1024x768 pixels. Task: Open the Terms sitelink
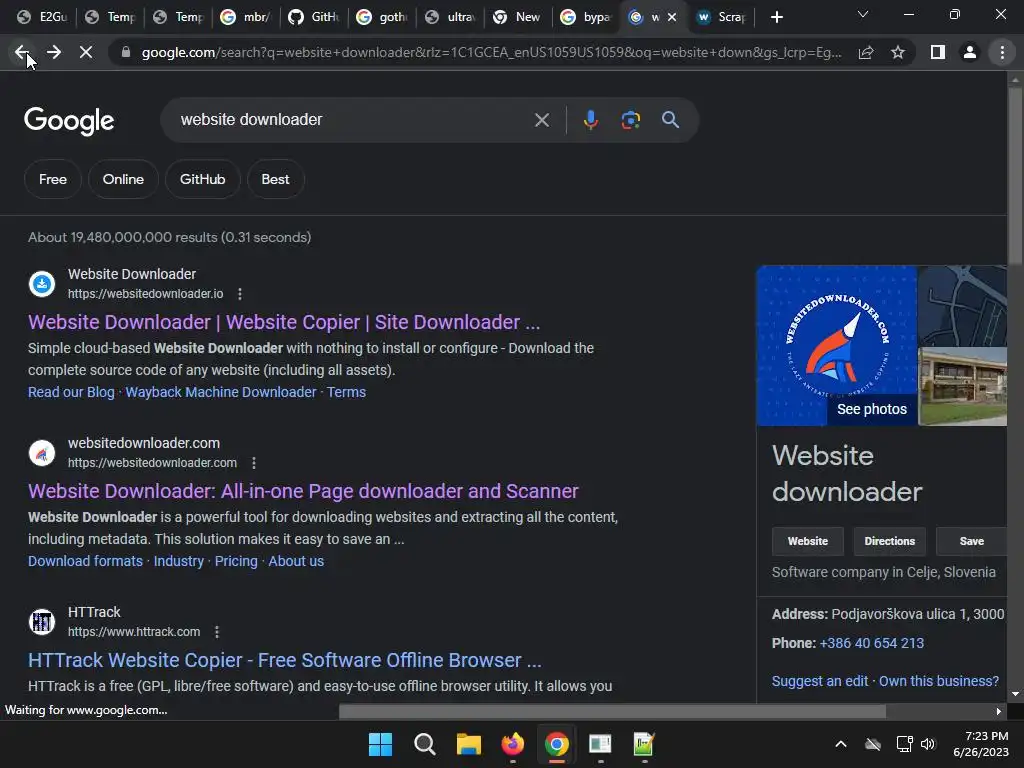[346, 392]
